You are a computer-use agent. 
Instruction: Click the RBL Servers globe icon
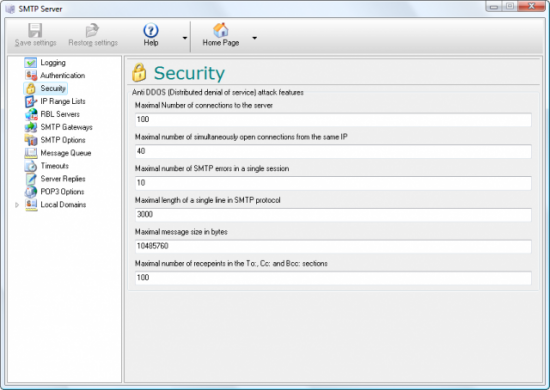click(31, 114)
